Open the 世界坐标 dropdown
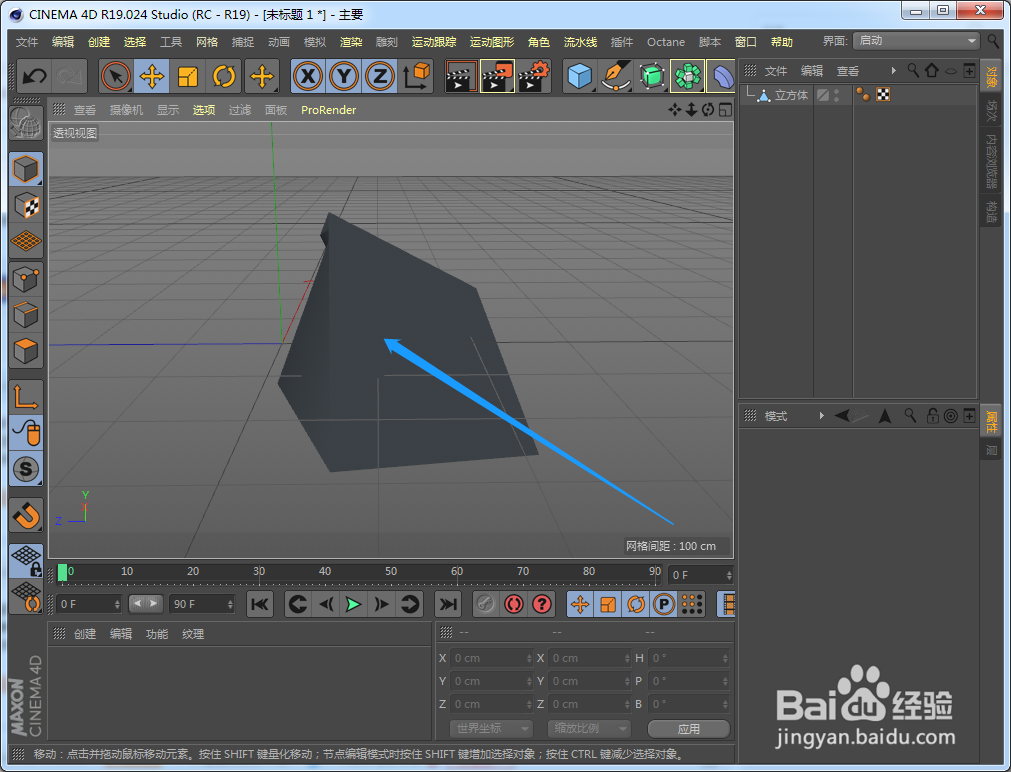 [x=491, y=728]
